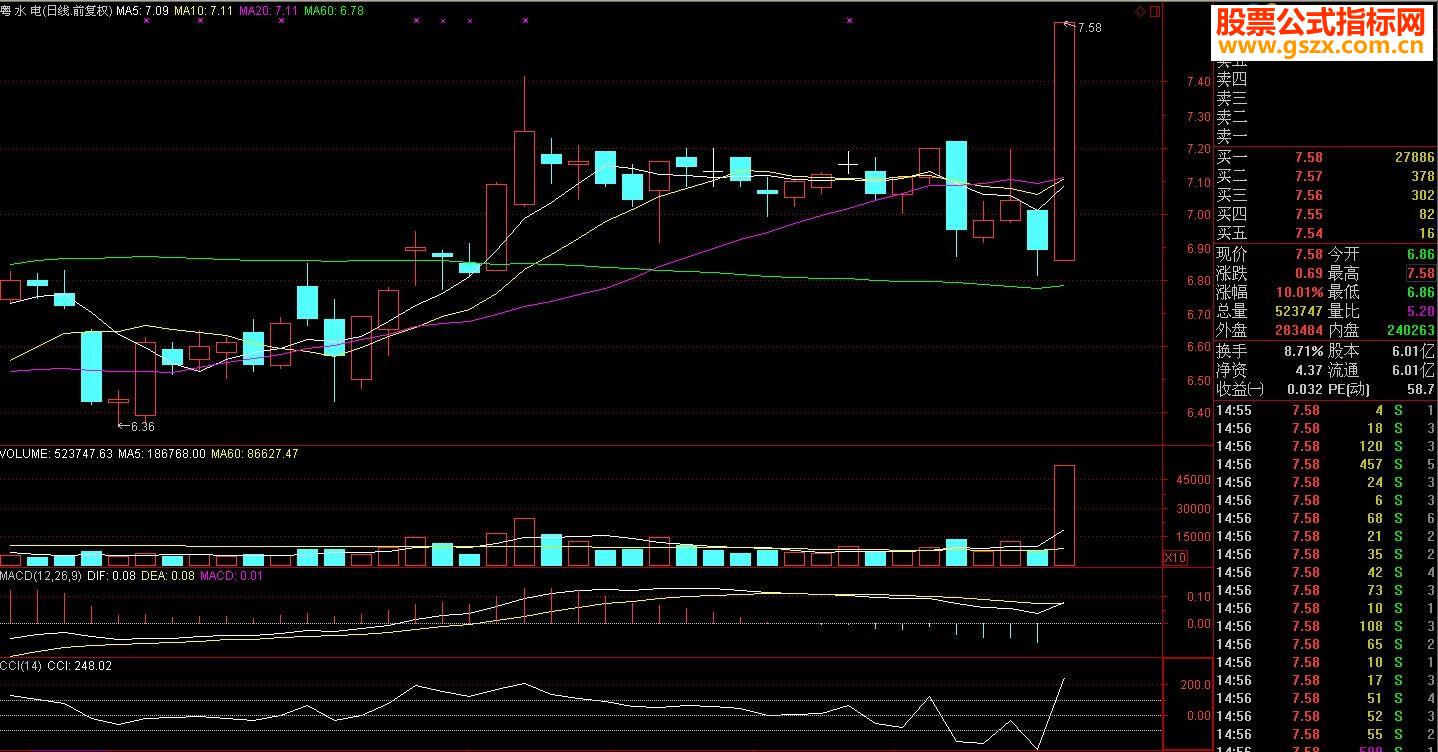
Task: Click the green MA60: 6.78 label
Action: (x=333, y=11)
